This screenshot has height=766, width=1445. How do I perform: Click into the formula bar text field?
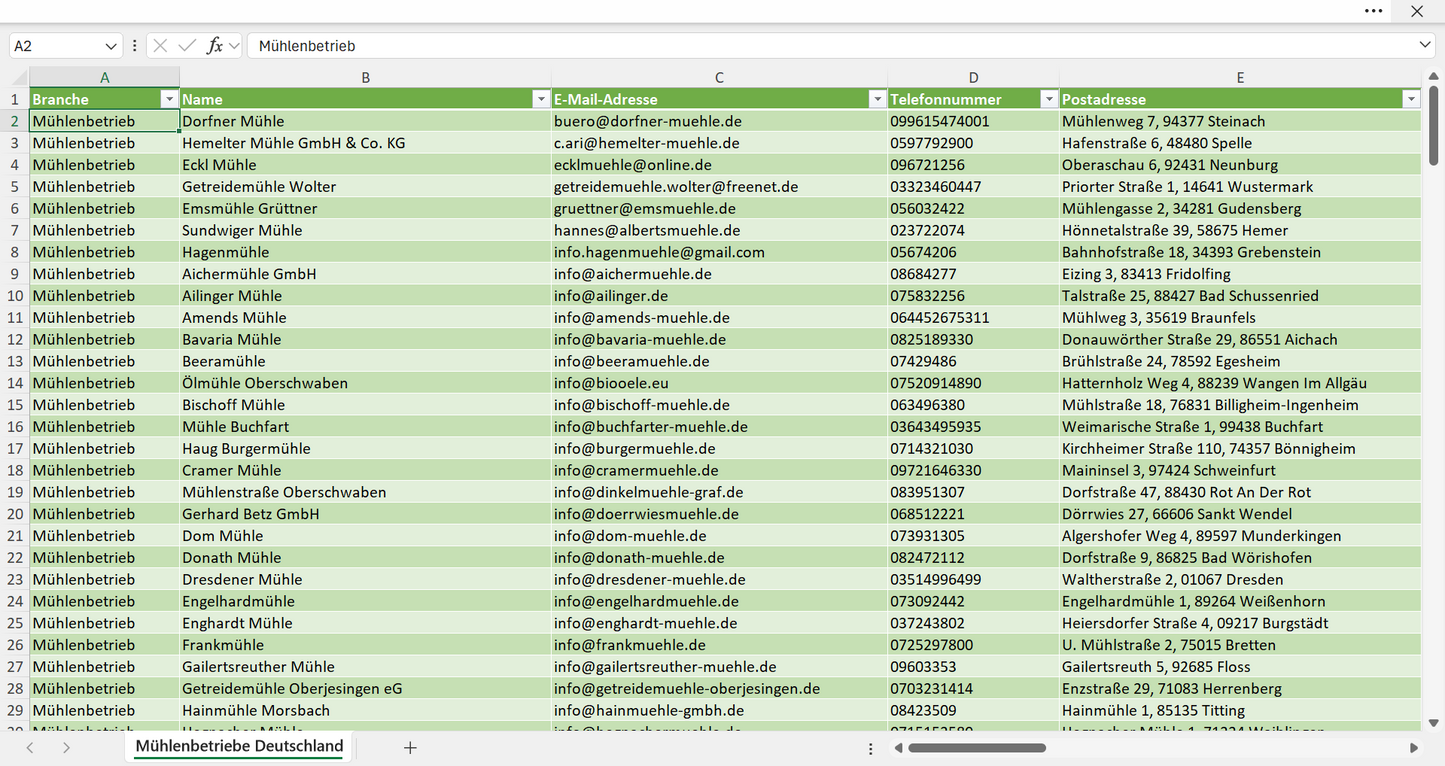tap(830, 46)
